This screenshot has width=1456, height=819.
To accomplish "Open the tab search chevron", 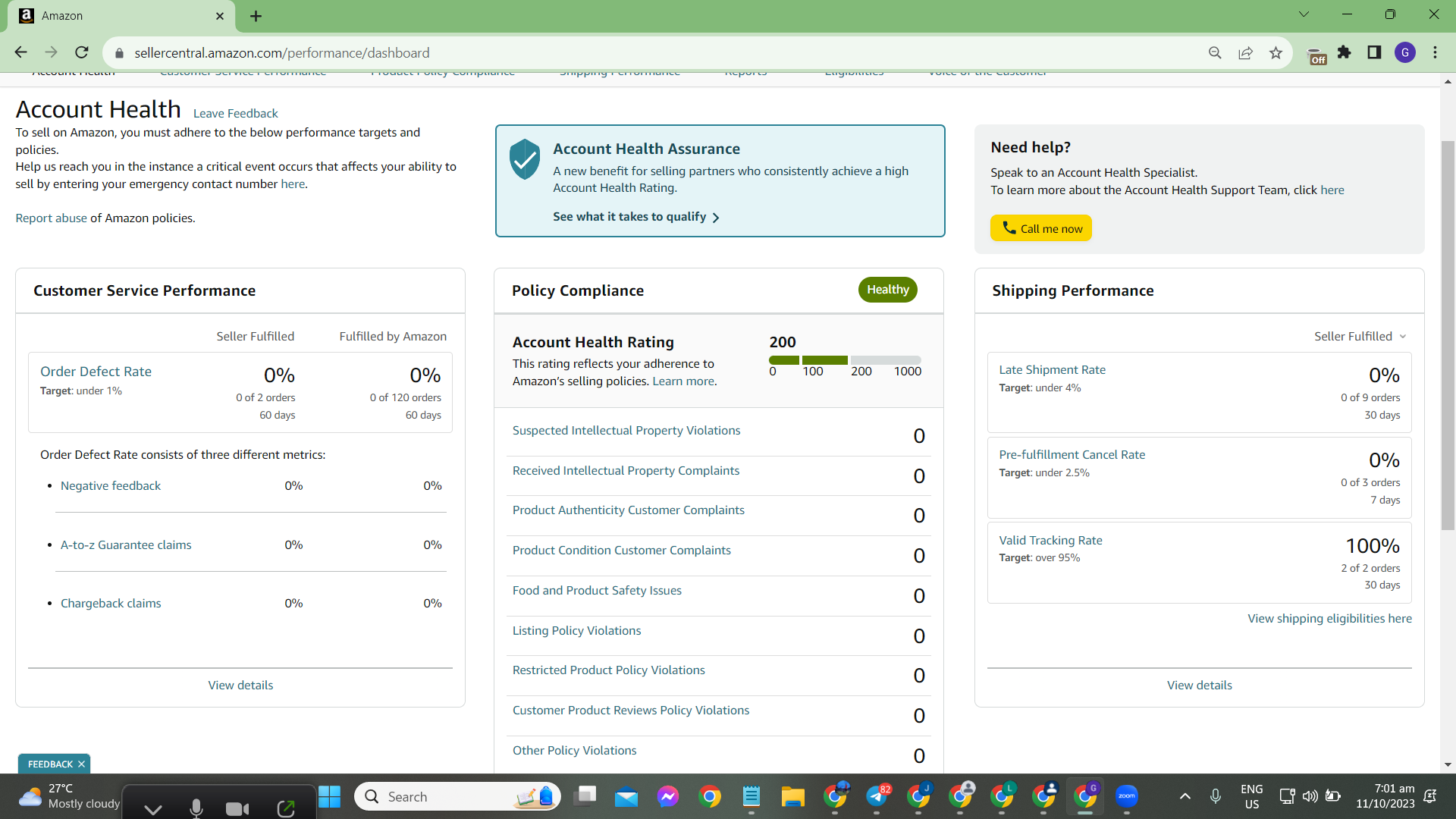I will (x=1304, y=14).
